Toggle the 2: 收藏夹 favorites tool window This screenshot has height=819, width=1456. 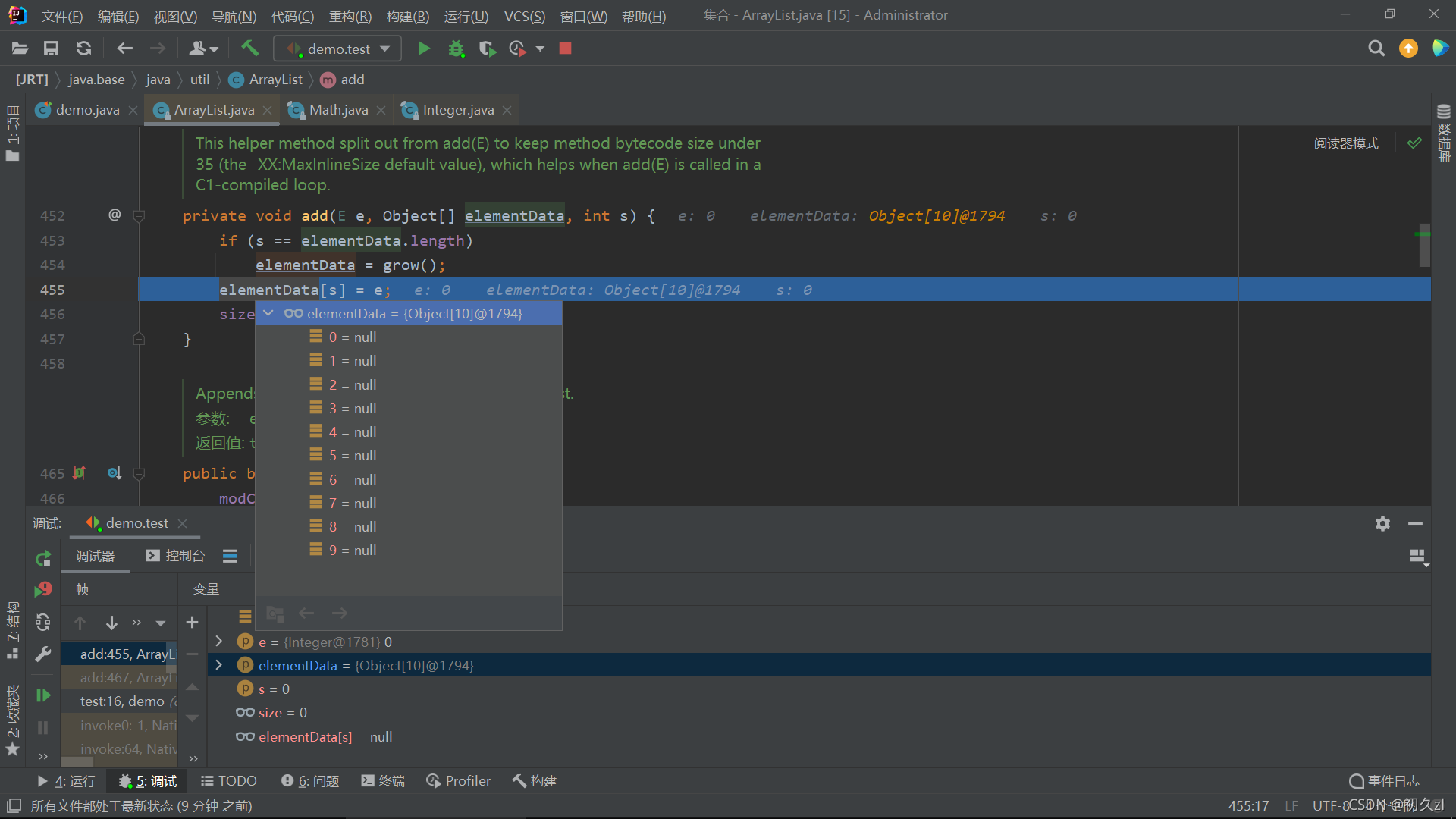click(x=13, y=720)
